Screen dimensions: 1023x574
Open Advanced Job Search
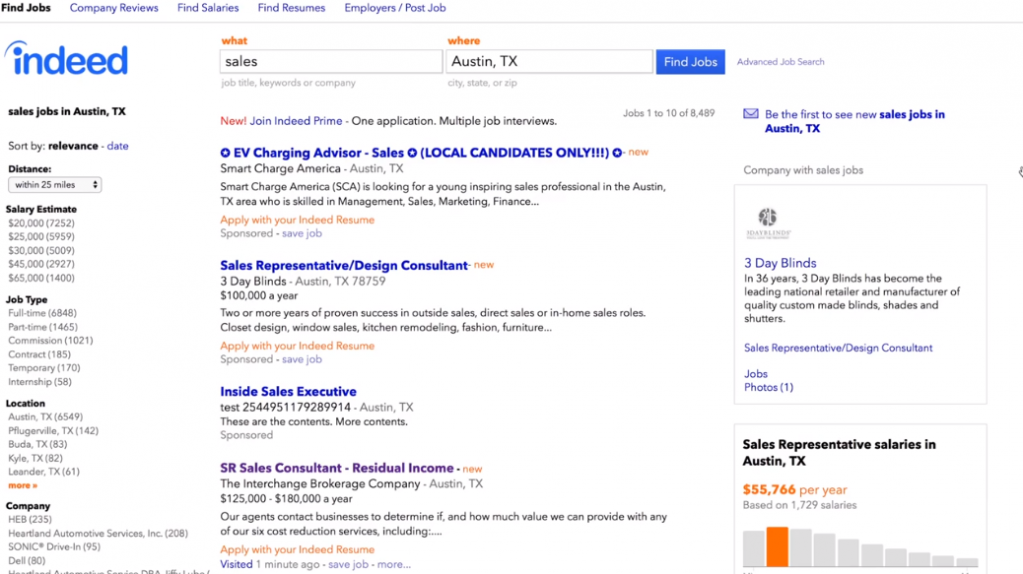coord(780,62)
